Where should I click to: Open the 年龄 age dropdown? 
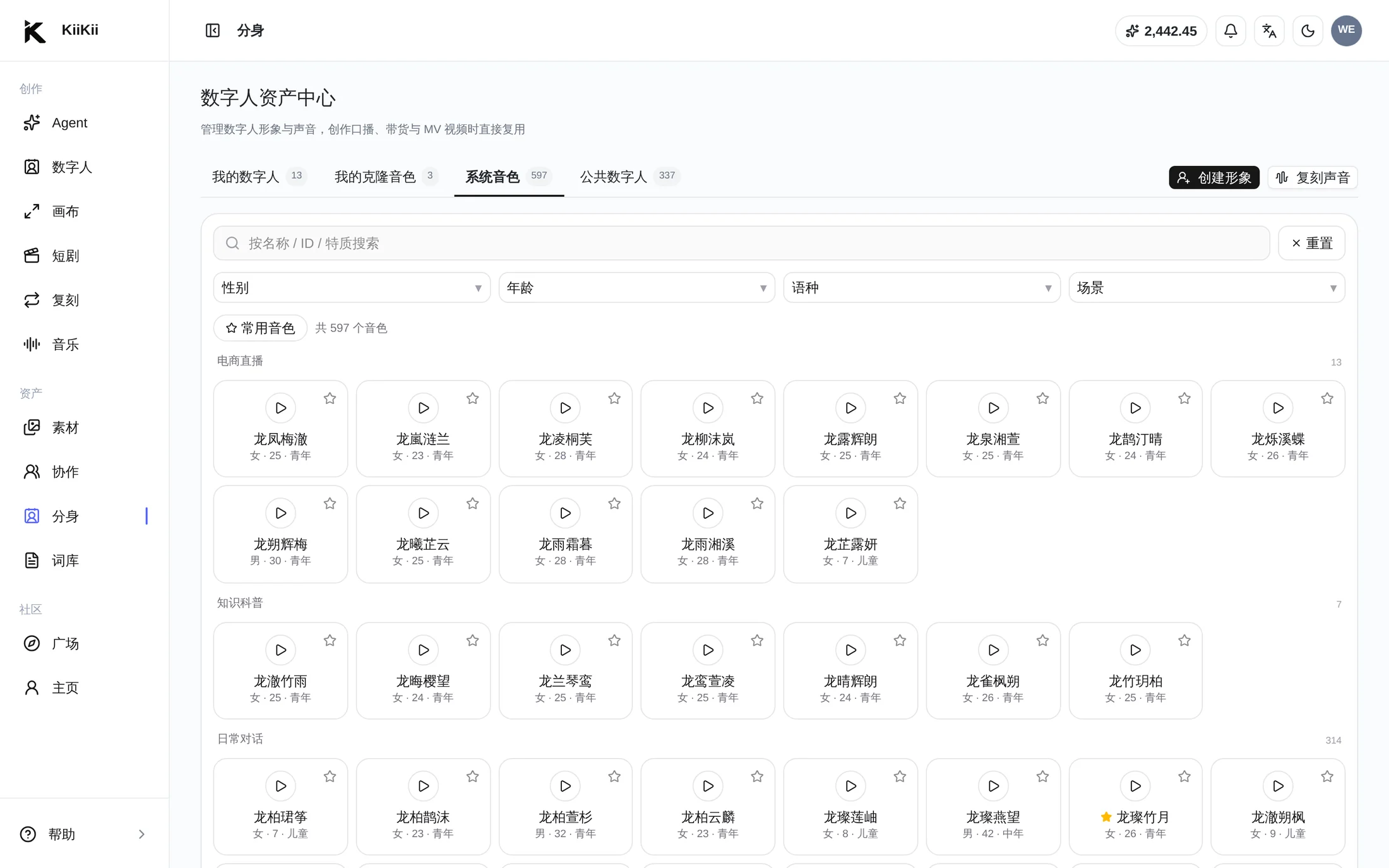(x=636, y=288)
